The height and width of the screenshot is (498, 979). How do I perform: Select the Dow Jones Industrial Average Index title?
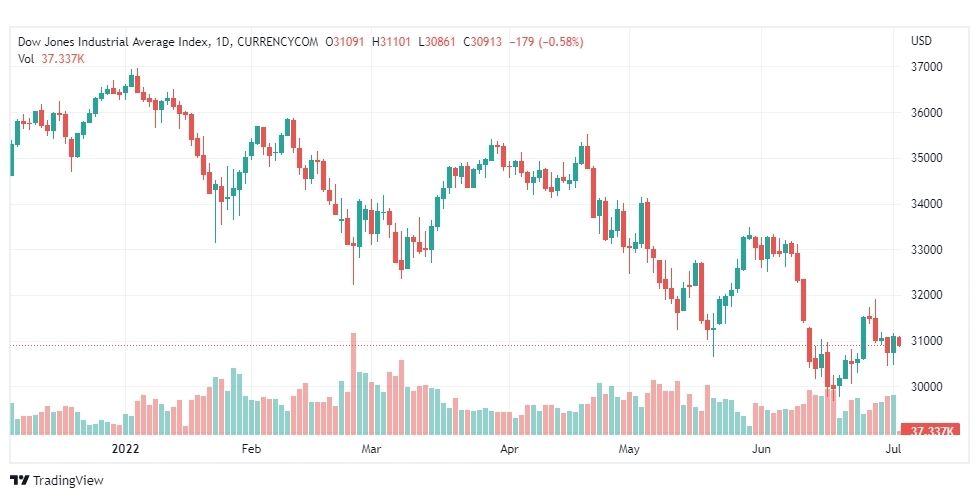point(114,41)
